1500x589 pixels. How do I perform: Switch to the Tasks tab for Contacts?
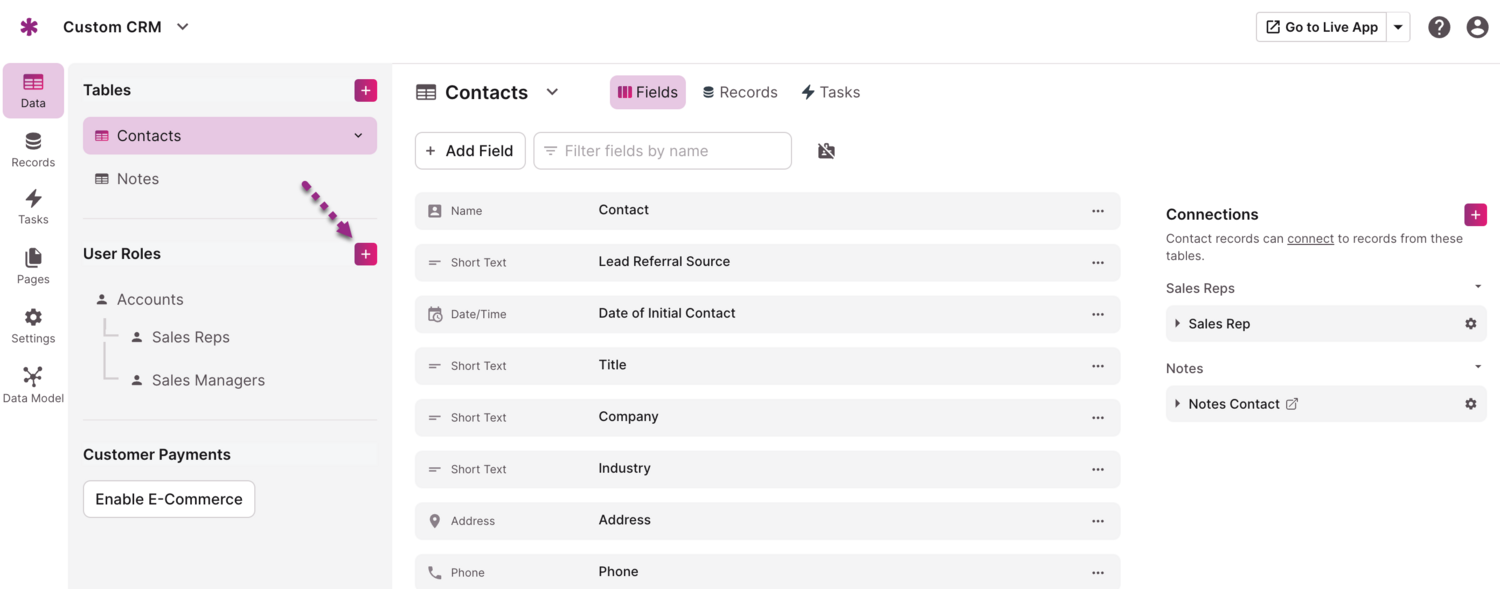pos(830,92)
